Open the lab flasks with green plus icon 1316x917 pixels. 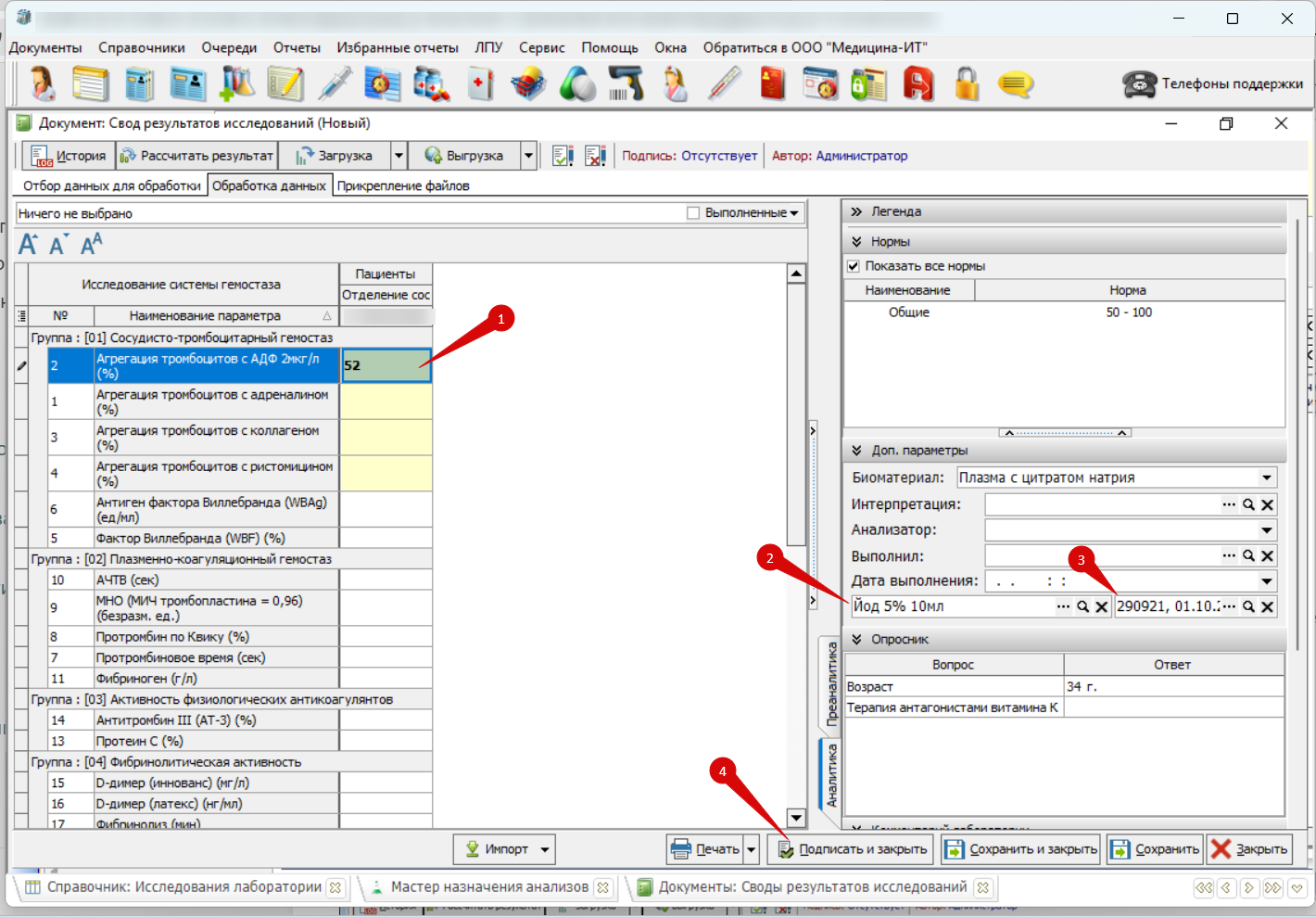[x=236, y=84]
